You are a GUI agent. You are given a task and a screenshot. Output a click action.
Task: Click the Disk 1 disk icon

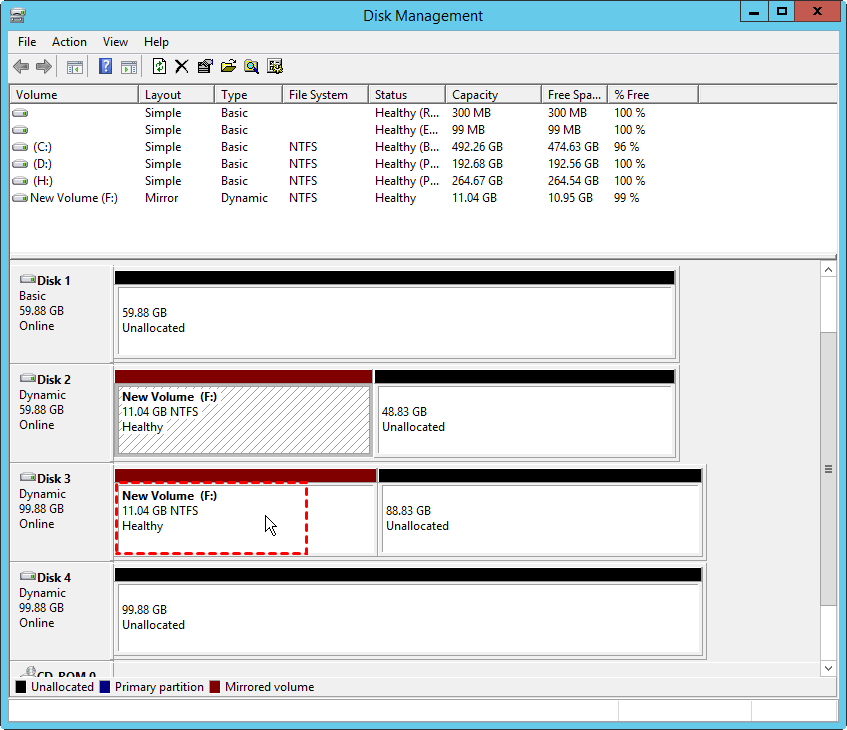(x=28, y=279)
